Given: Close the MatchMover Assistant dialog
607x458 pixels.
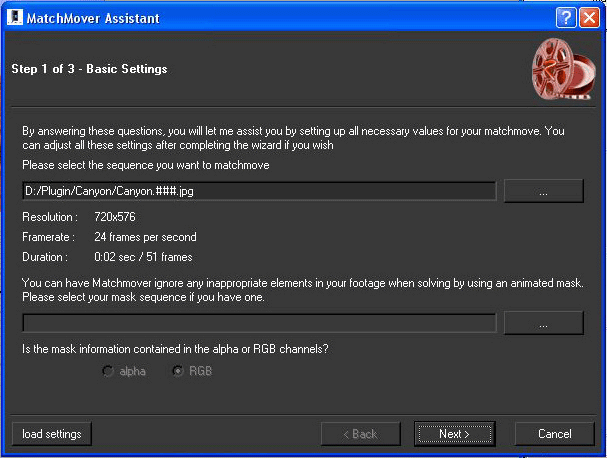Looking at the screenshot, I should click(x=589, y=18).
